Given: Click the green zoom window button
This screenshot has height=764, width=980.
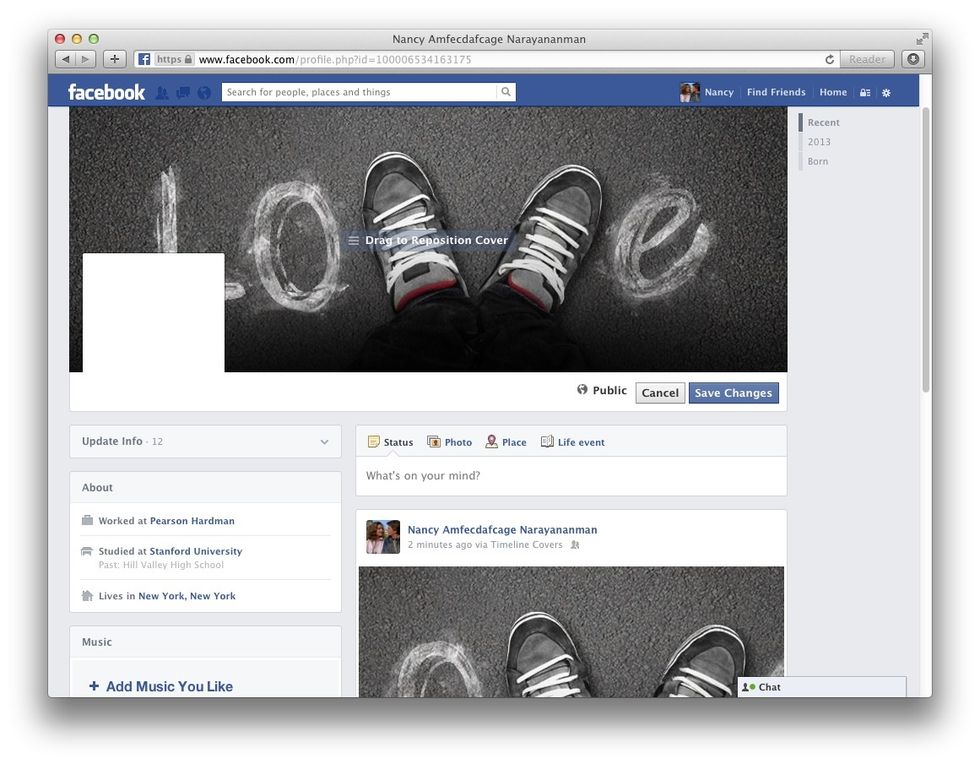Looking at the screenshot, I should [94, 39].
